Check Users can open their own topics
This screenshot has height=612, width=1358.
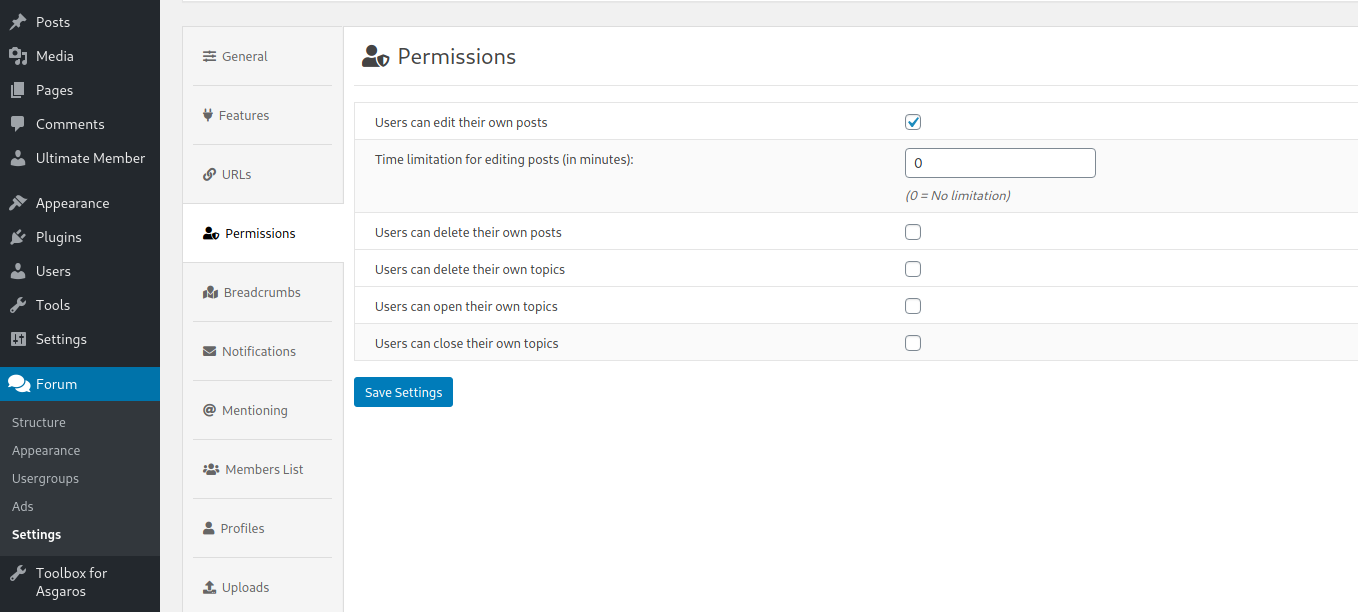coord(912,306)
